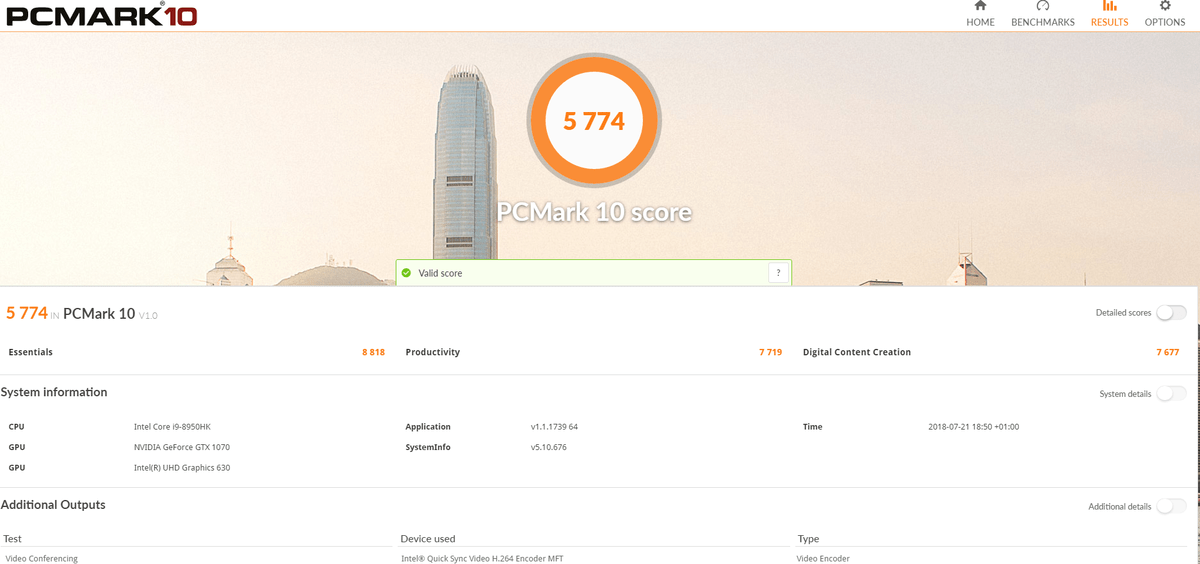Click the orange score circle 5 774

[594, 121]
